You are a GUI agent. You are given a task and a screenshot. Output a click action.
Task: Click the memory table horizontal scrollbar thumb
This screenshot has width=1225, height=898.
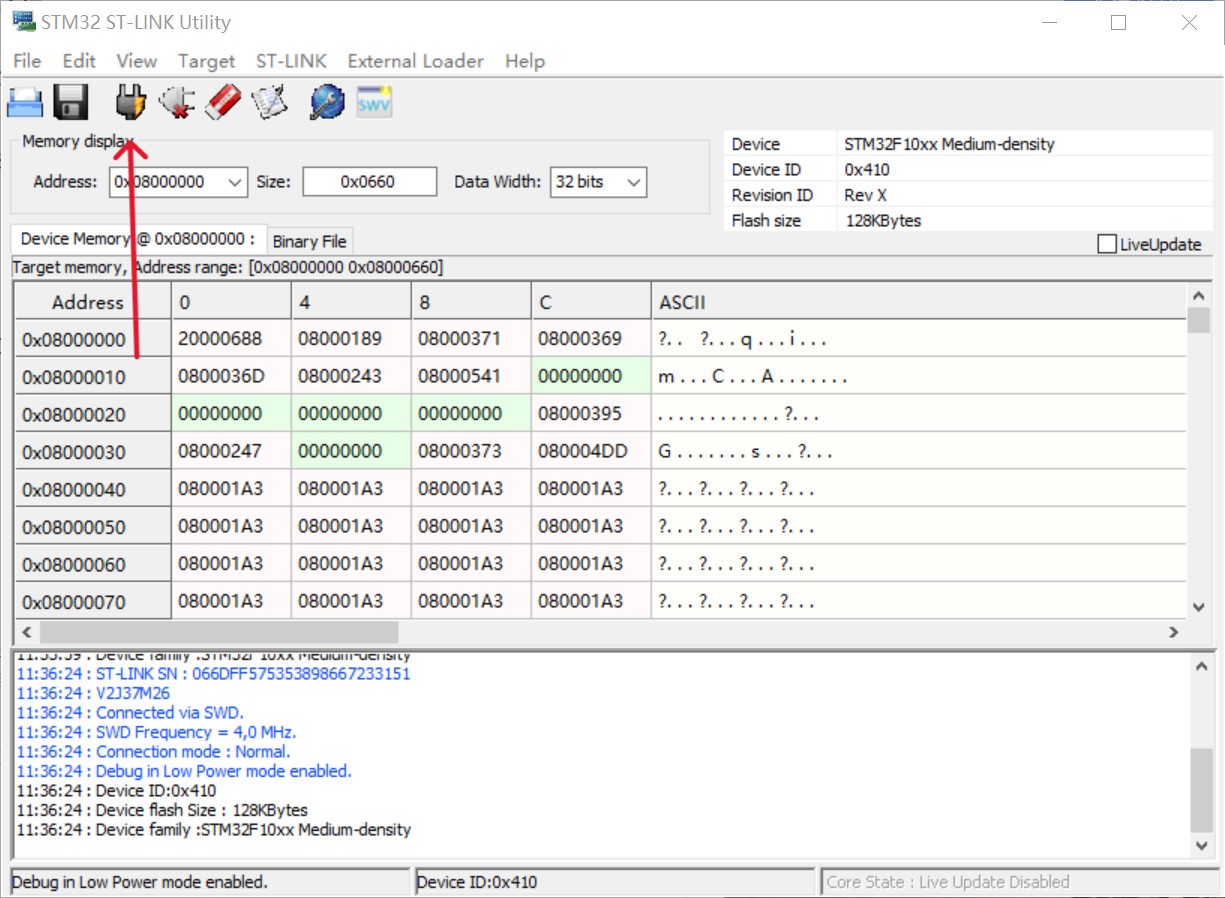(x=219, y=632)
